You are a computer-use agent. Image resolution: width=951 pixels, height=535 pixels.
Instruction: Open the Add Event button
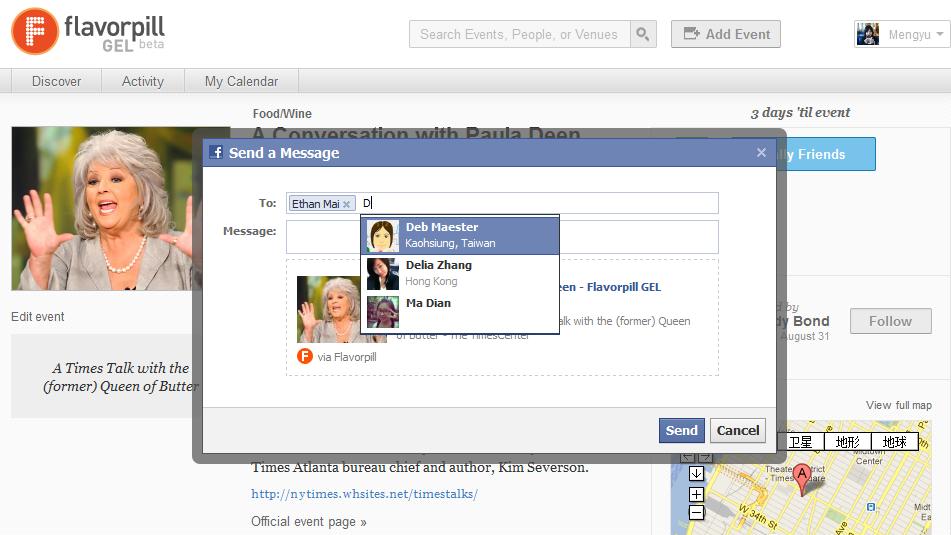(x=725, y=34)
